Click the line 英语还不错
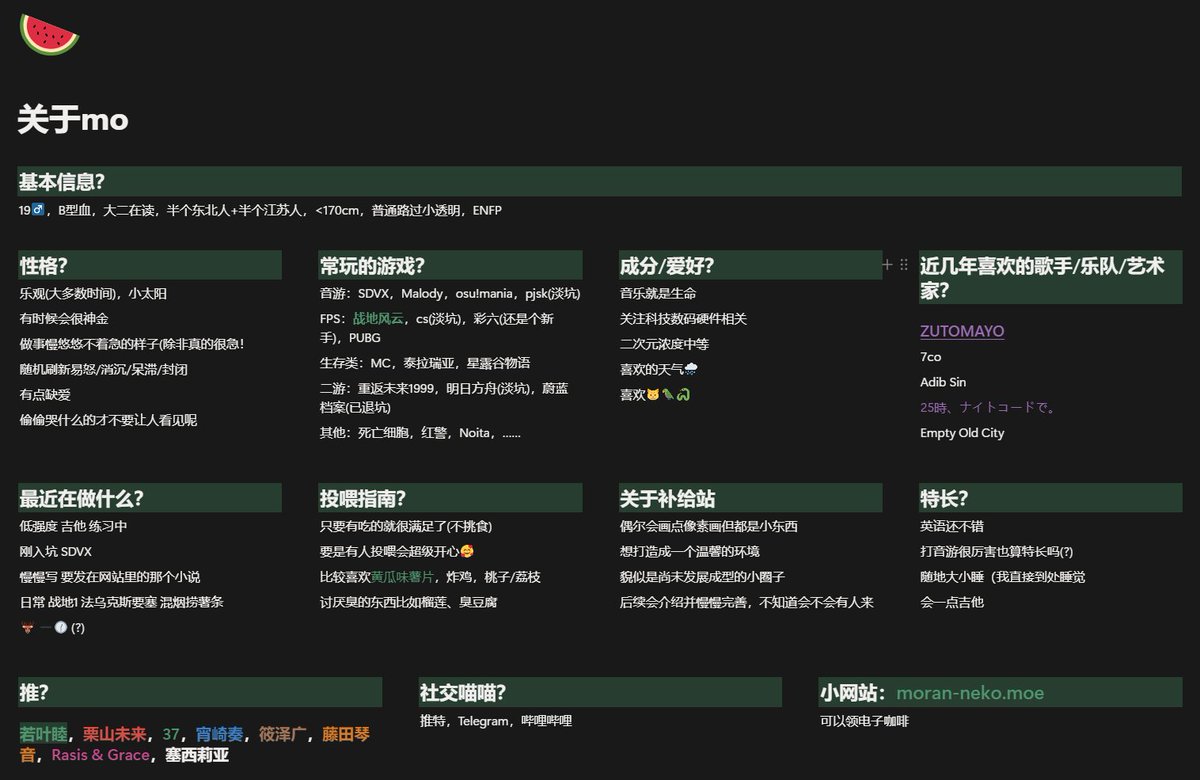The height and width of the screenshot is (780, 1200). (x=952, y=526)
